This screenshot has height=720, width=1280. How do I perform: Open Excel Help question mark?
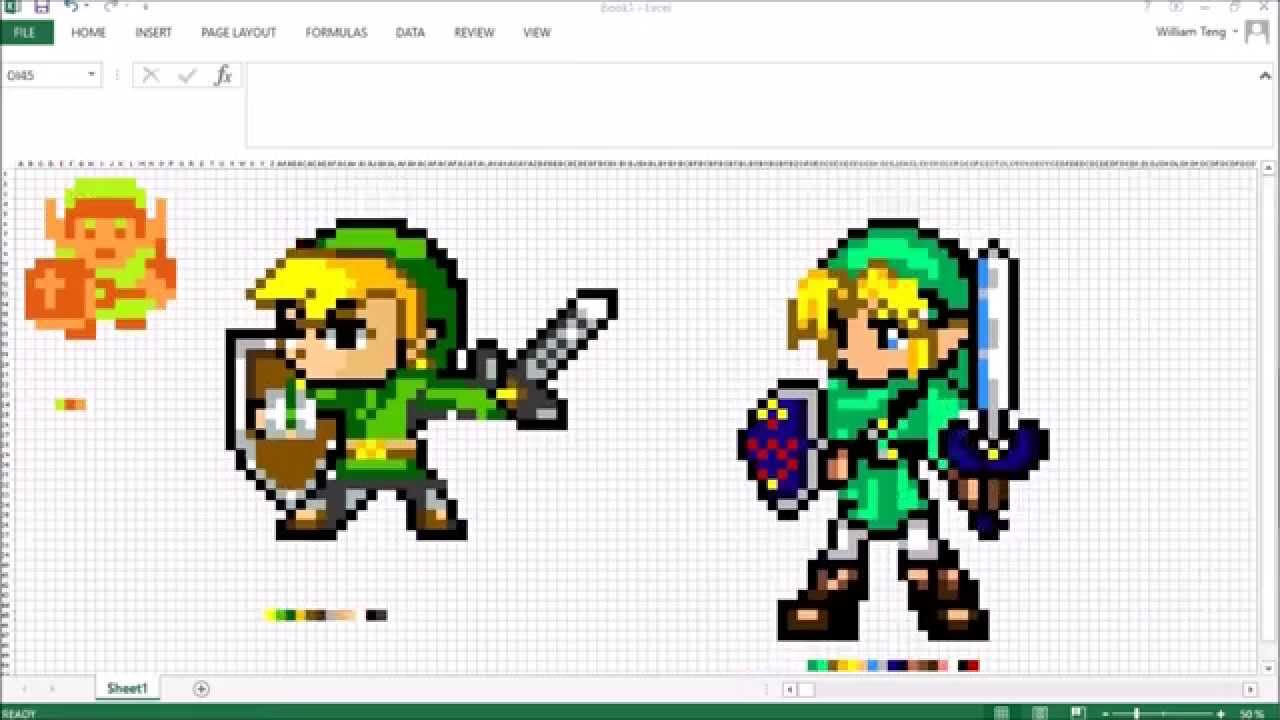pos(1149,6)
